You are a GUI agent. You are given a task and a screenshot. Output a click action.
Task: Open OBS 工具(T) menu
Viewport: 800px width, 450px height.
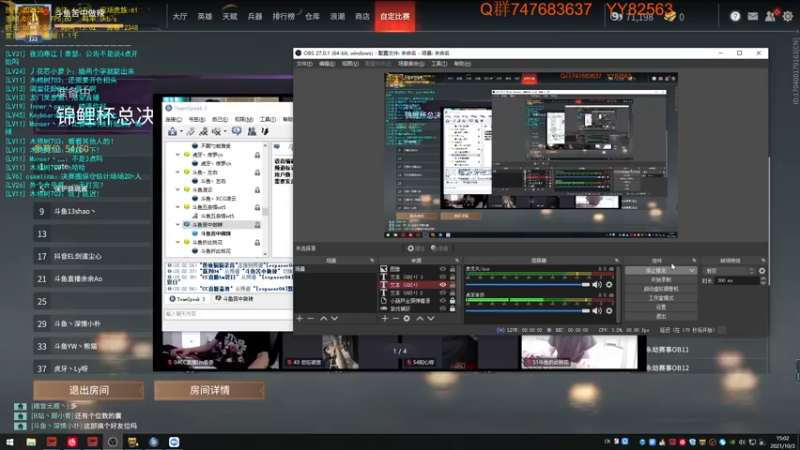439,64
